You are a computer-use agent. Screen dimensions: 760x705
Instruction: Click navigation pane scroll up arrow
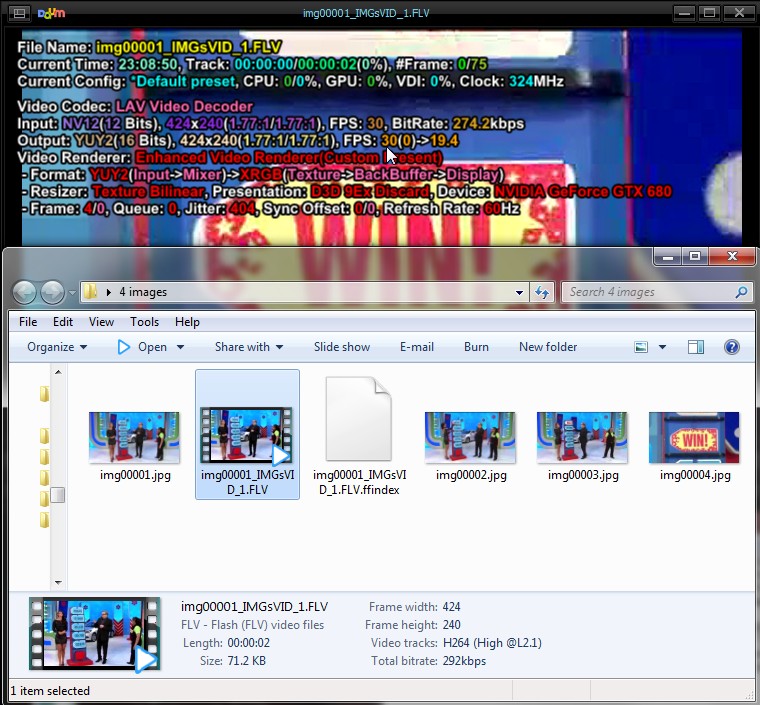tap(58, 372)
